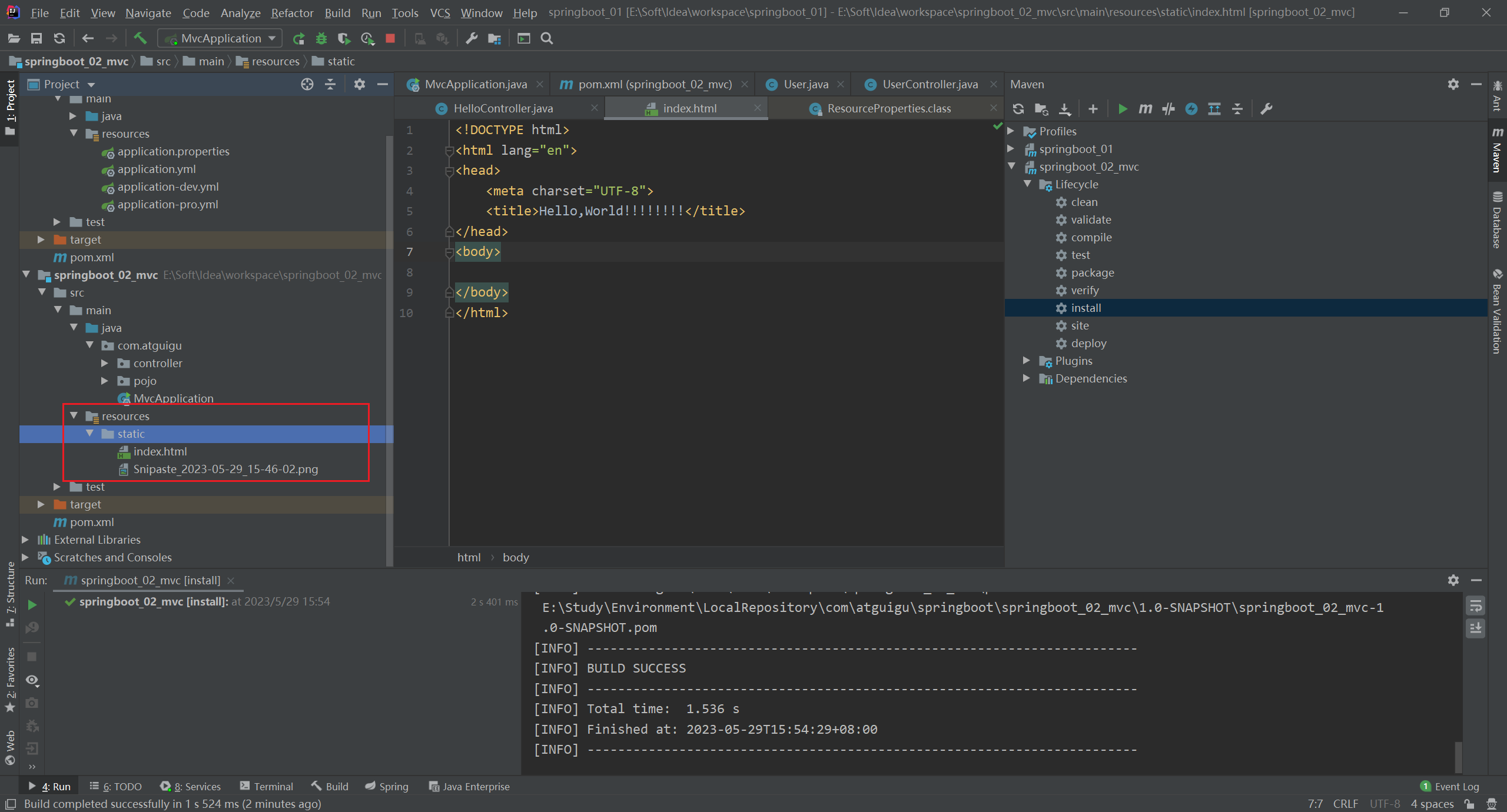Open the Spring tool window button
Image resolution: width=1507 pixels, height=812 pixels.
387,786
